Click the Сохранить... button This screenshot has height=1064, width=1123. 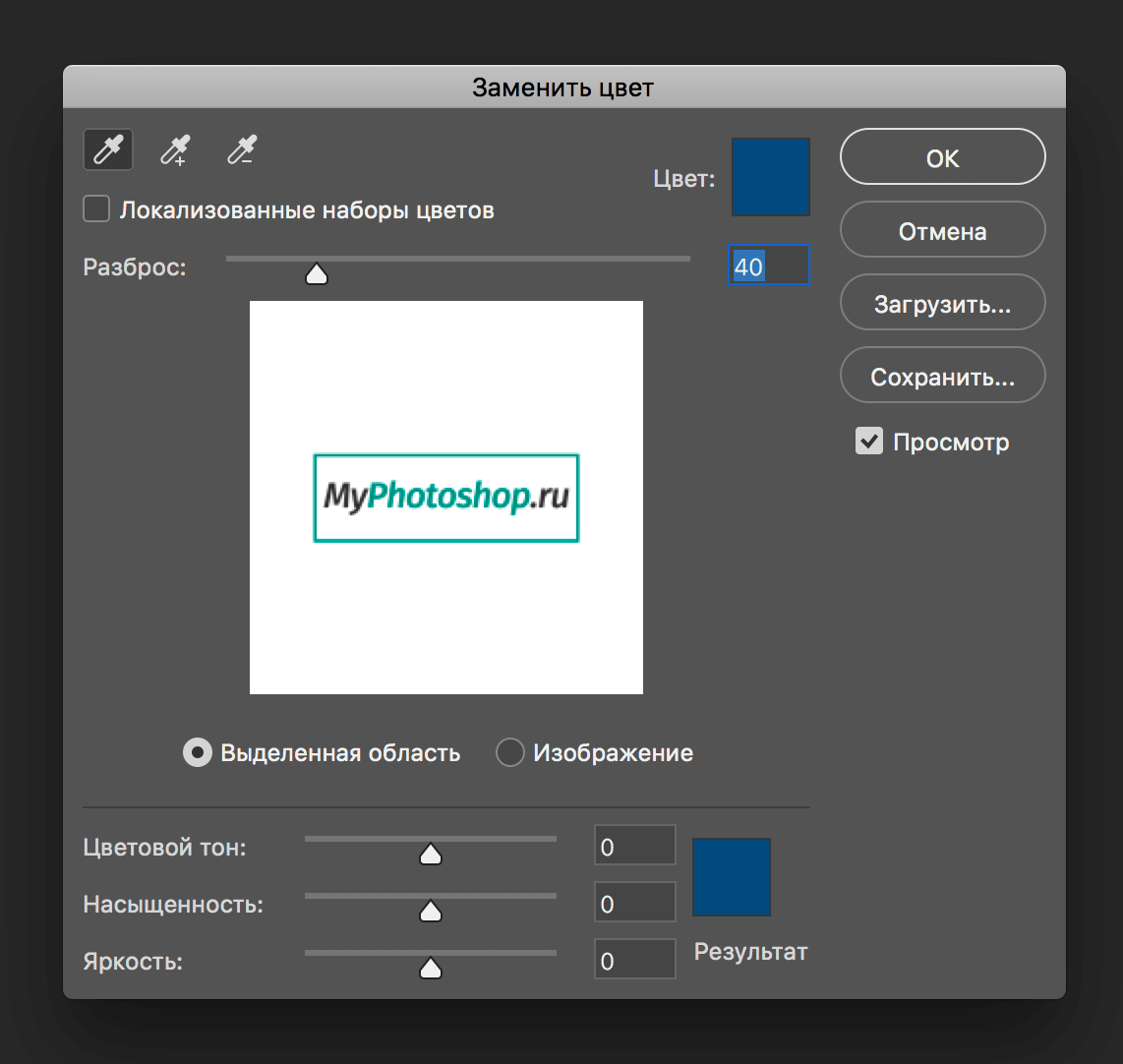tap(942, 377)
